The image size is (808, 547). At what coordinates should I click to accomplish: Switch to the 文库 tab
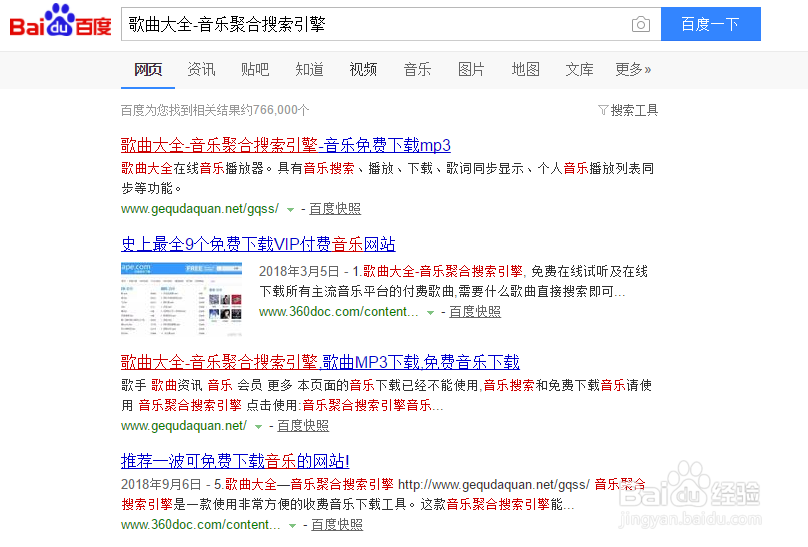580,70
